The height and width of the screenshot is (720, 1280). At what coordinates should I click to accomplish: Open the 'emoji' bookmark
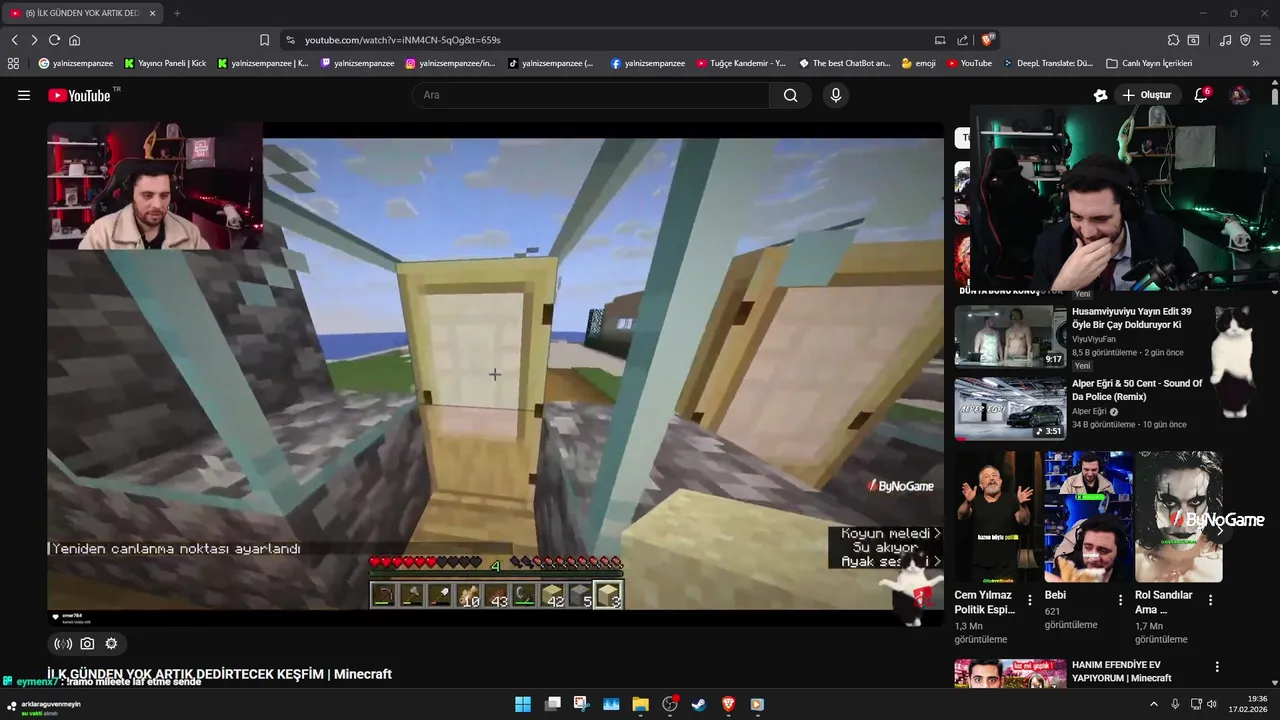918,63
